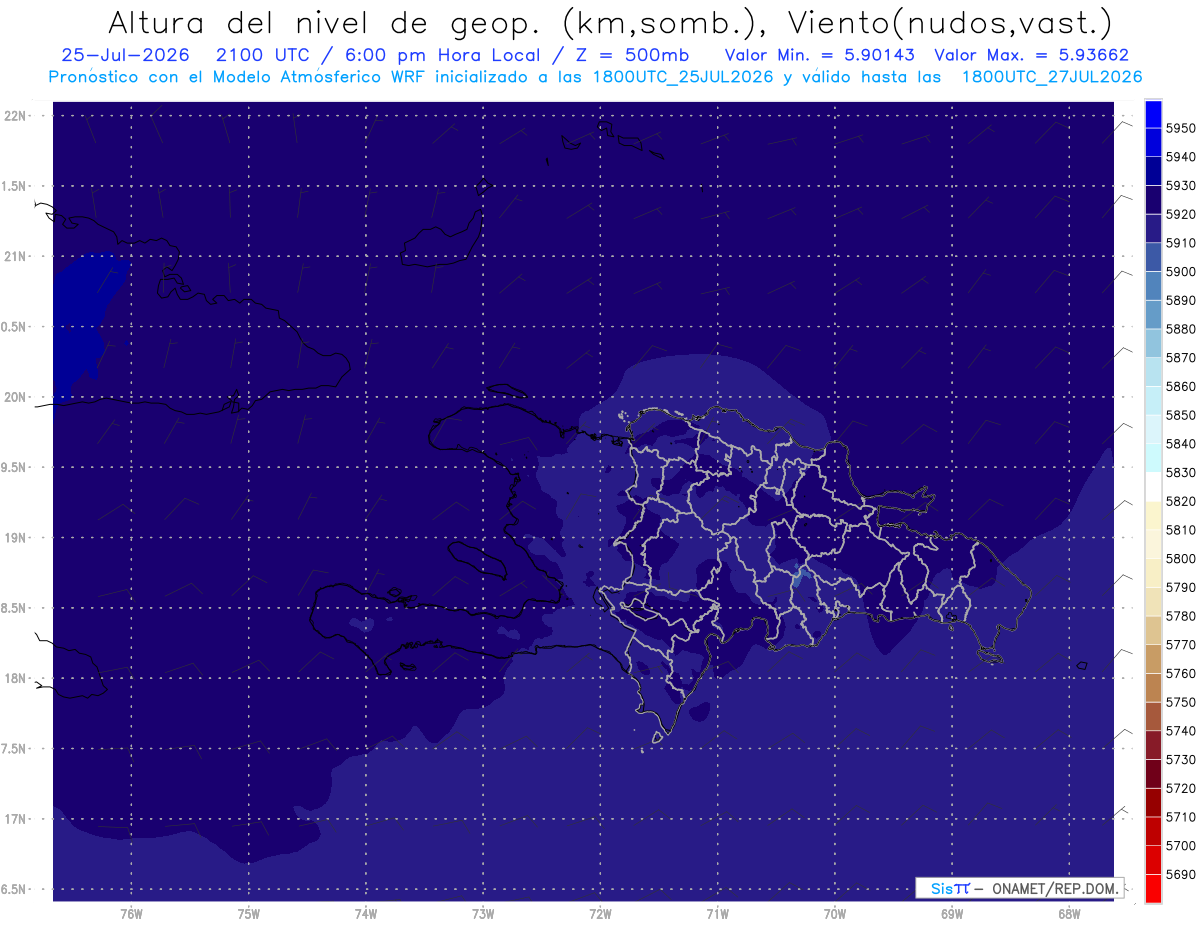Screen dimensions: 1200x927
Task: Click the tan swatch between 5770 and 5760
Action: point(1153,659)
